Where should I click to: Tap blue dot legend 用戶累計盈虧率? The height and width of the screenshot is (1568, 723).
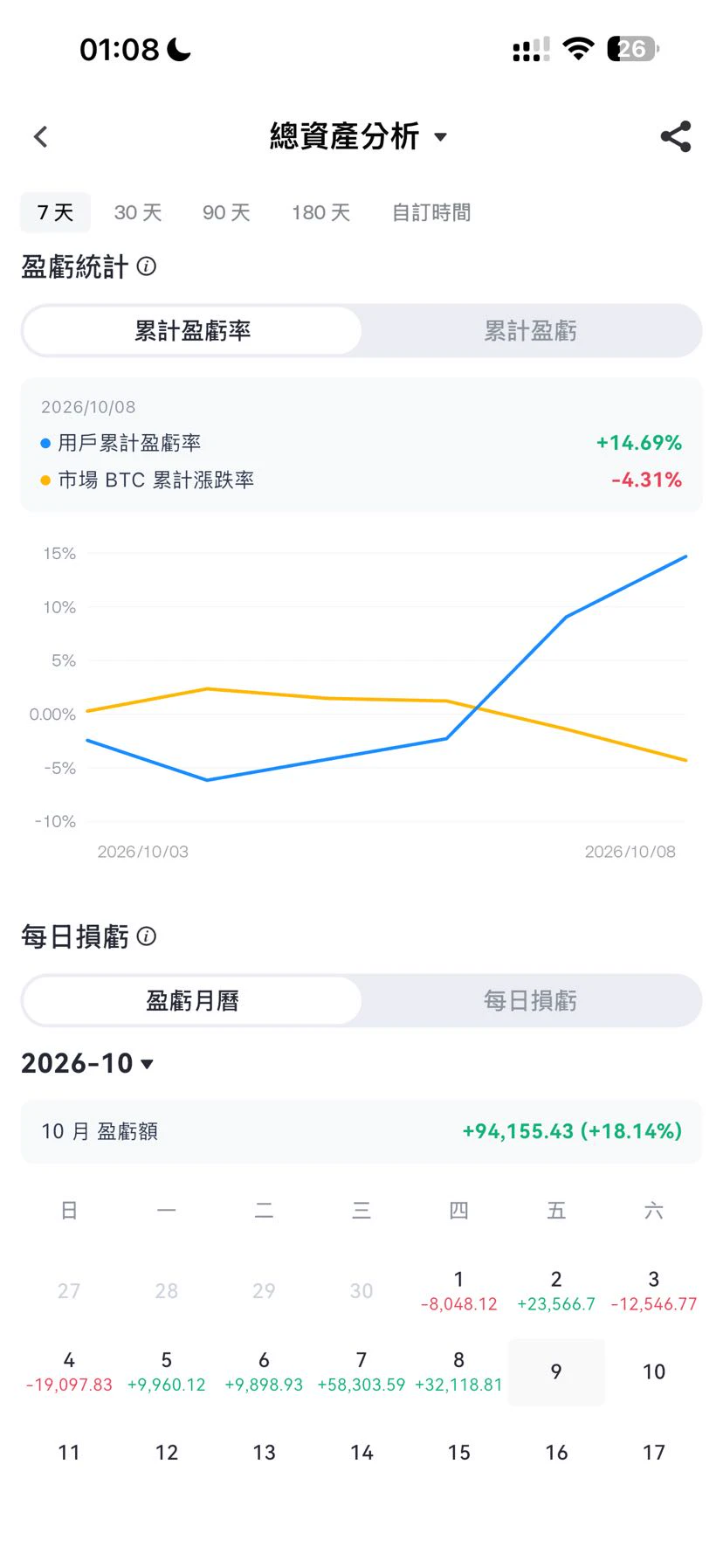pos(45,444)
